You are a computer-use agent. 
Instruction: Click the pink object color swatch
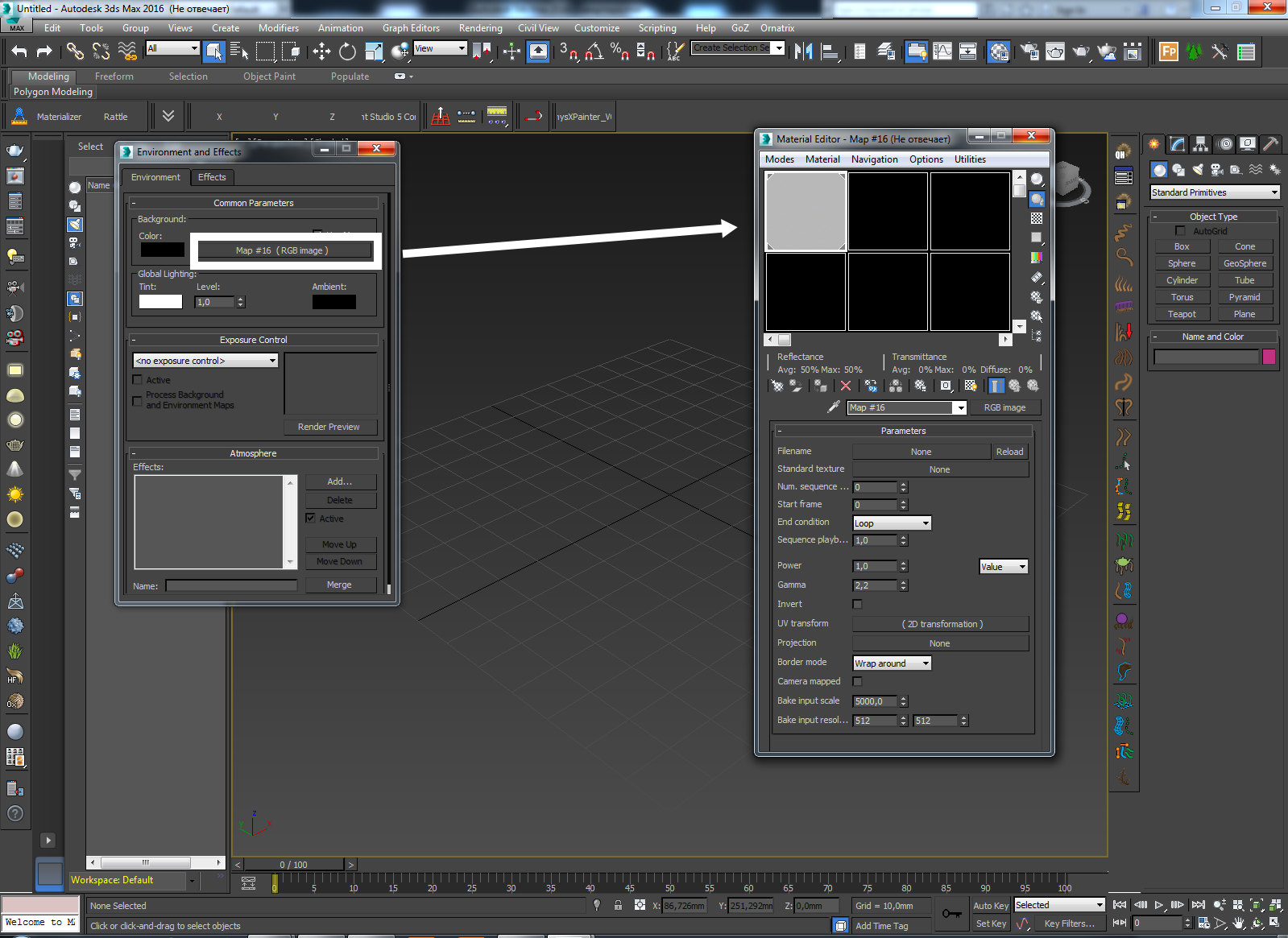tap(1269, 357)
